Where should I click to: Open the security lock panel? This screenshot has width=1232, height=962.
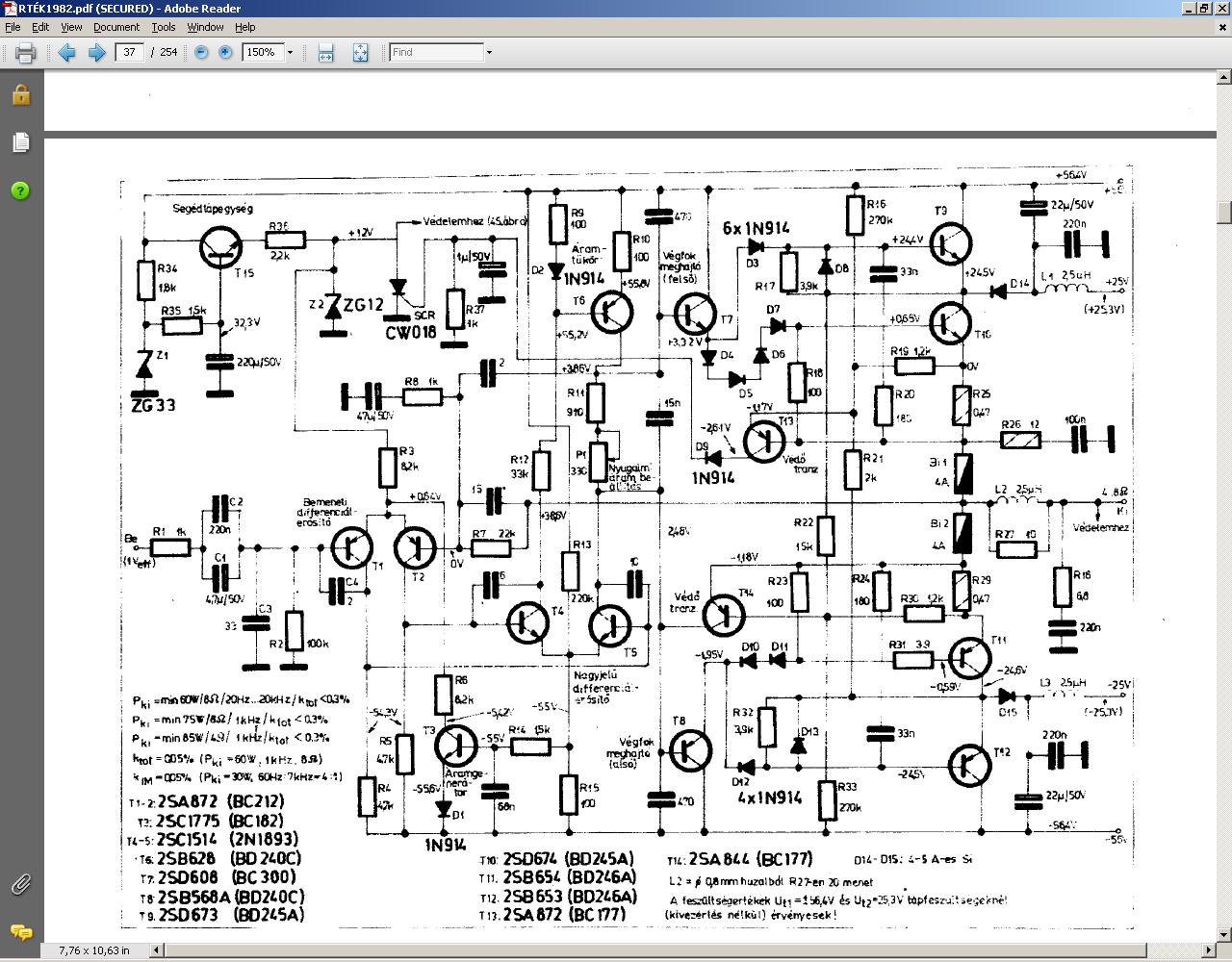(21, 94)
